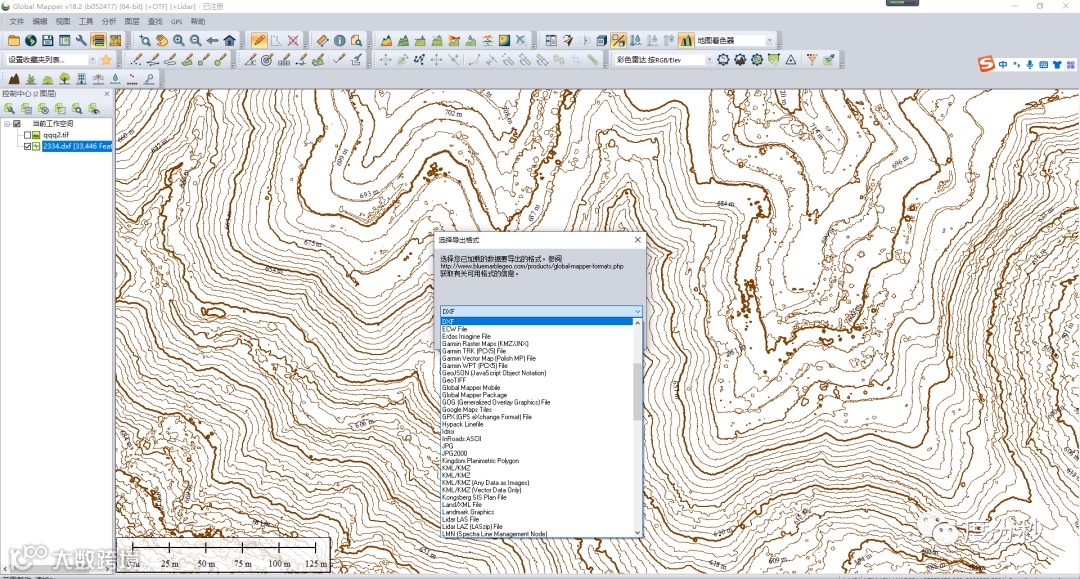Viewport: 1080px width, 579px height.
Task: Choose GeoTIFF from the export format list
Action: point(454,380)
